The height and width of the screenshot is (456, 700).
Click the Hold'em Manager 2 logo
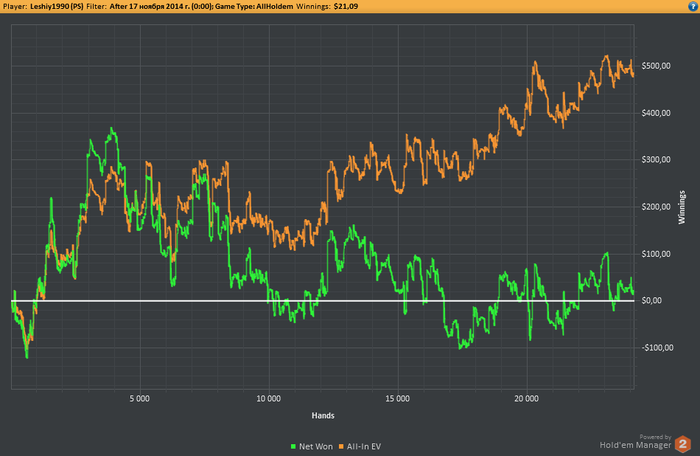[x=683, y=444]
